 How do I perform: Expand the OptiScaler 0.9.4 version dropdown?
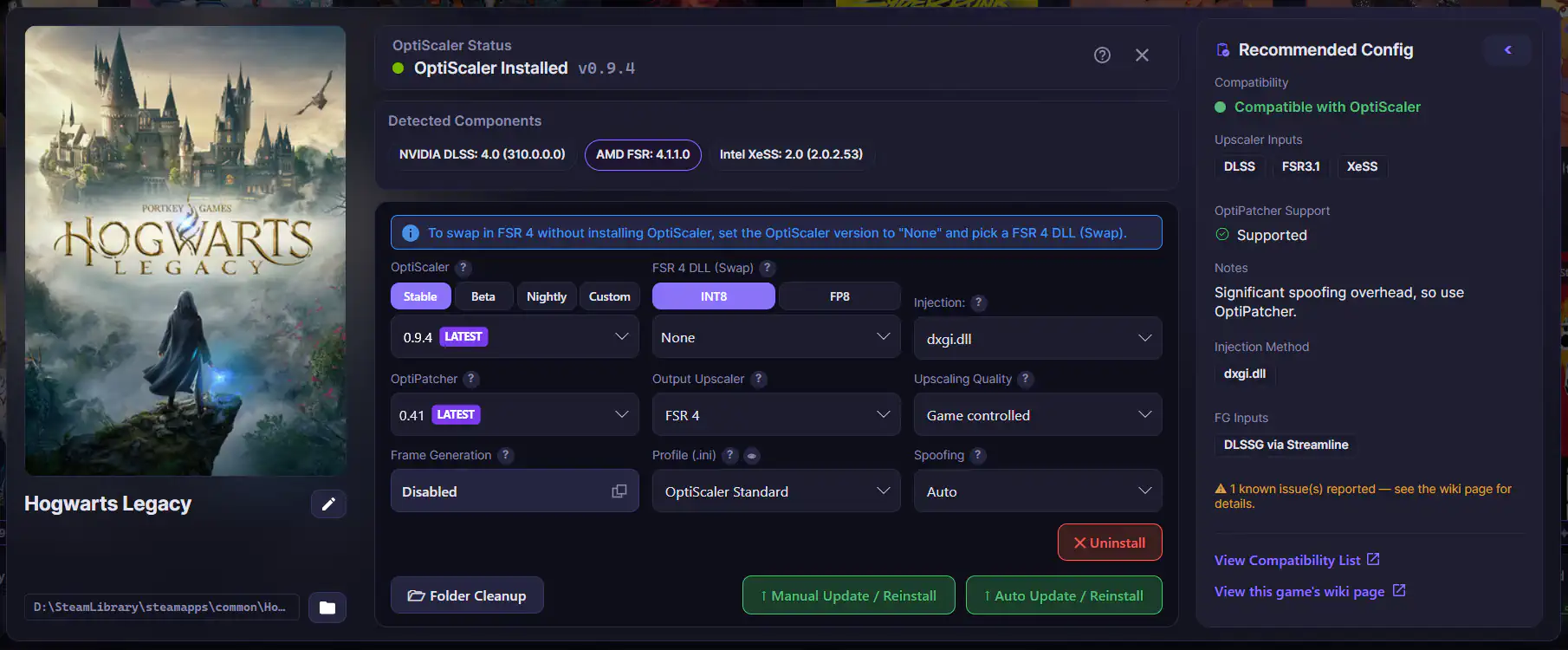515,337
